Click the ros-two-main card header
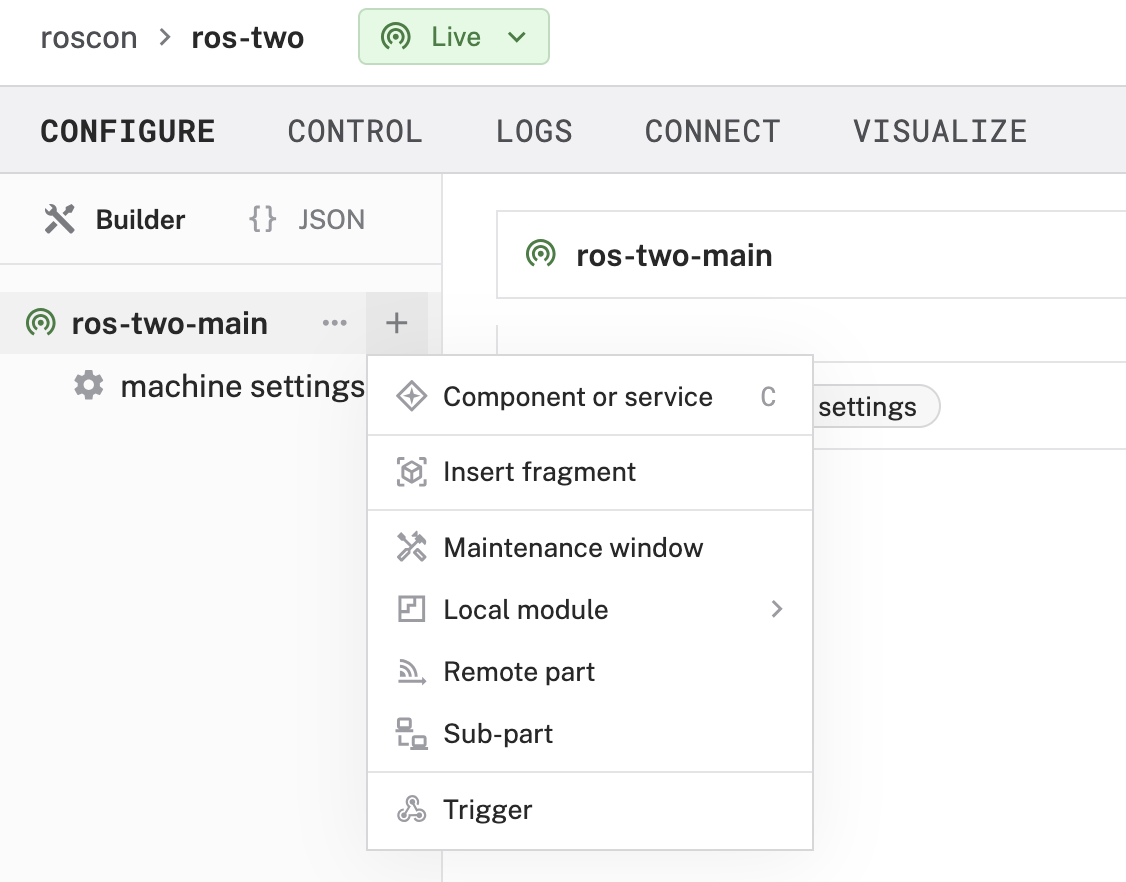 [811, 255]
